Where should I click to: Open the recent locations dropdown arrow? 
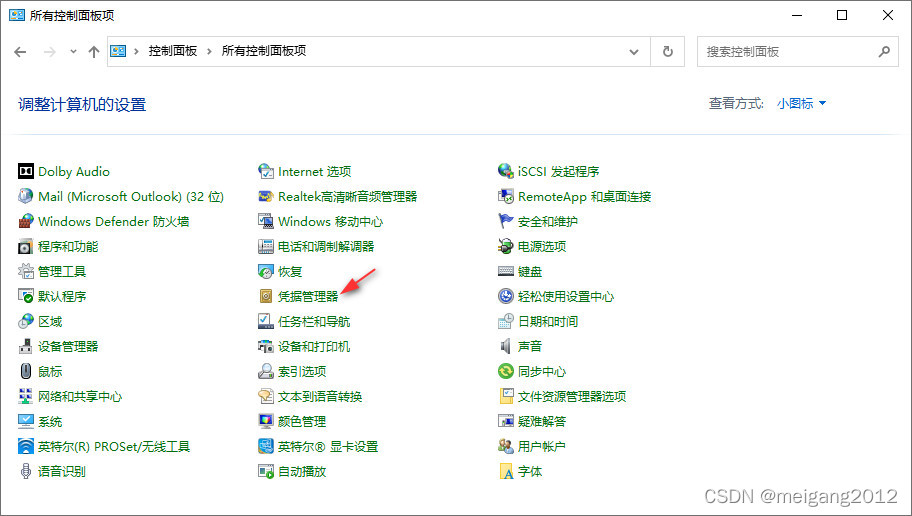tap(73, 52)
